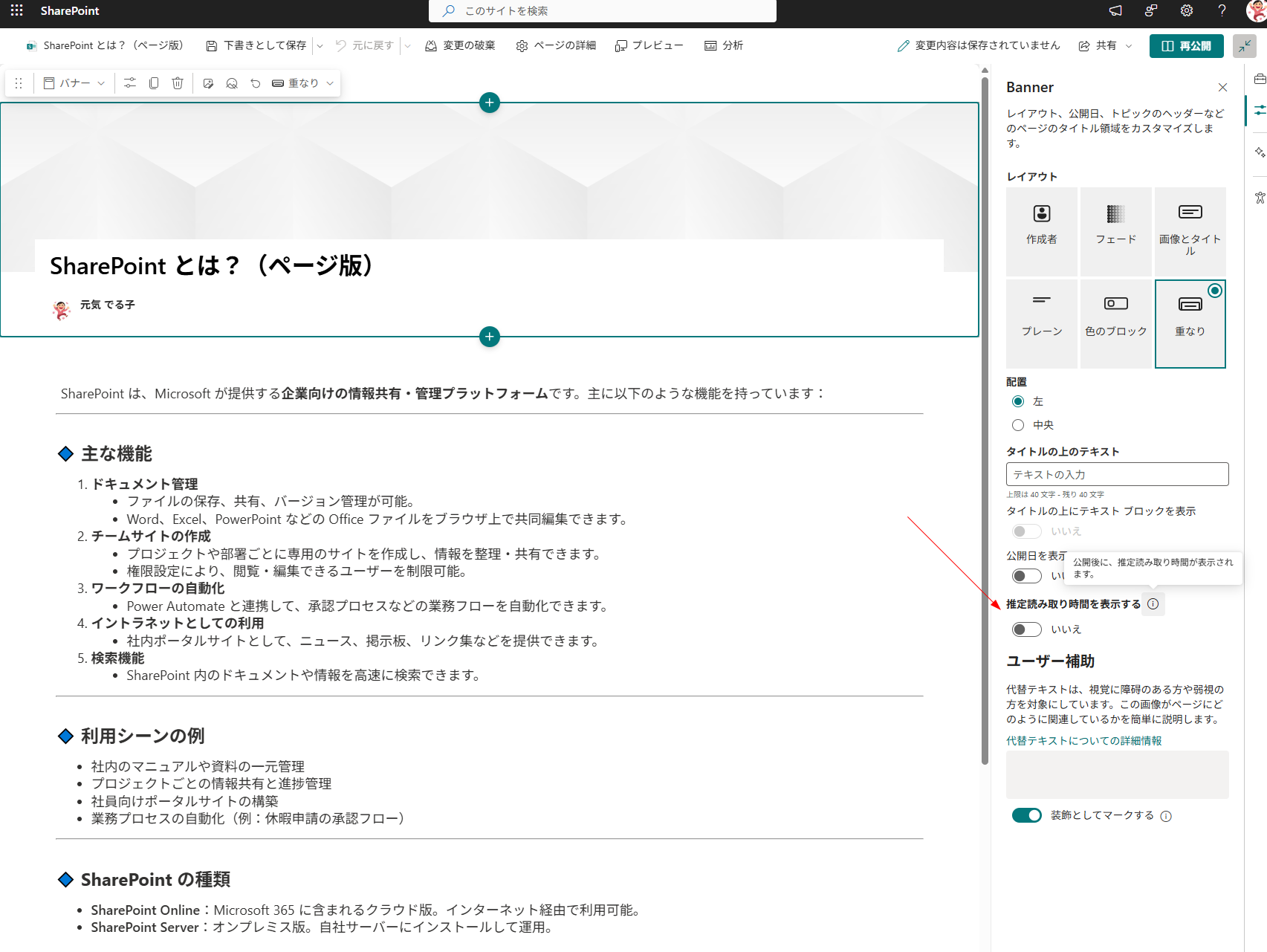Click the タイトルの上のテキスト input field
Screen dimensions: 1267x952
pos(1117,474)
